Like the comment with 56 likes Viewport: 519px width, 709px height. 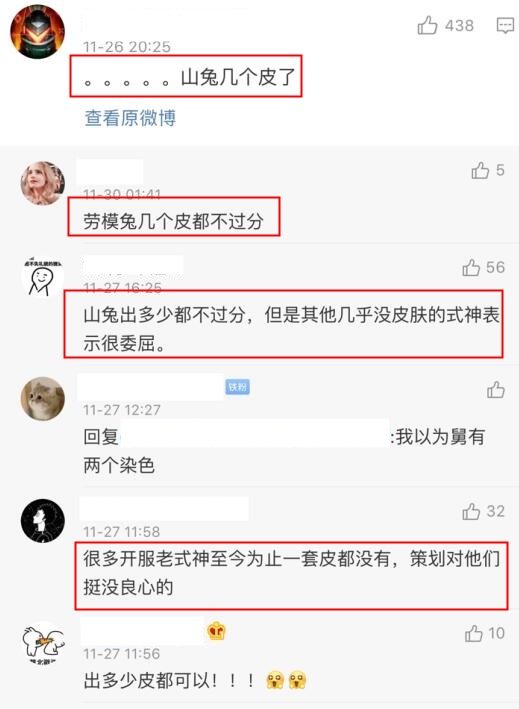[471, 268]
